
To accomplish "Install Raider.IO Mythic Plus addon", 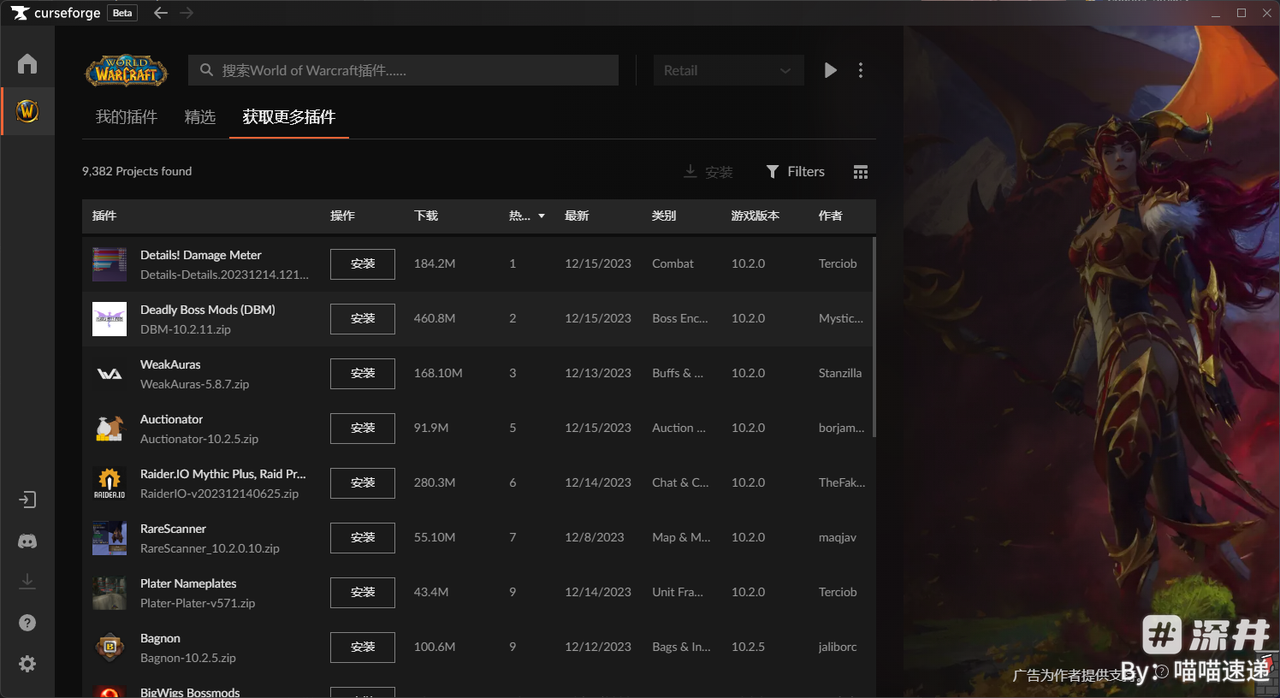I will point(362,483).
